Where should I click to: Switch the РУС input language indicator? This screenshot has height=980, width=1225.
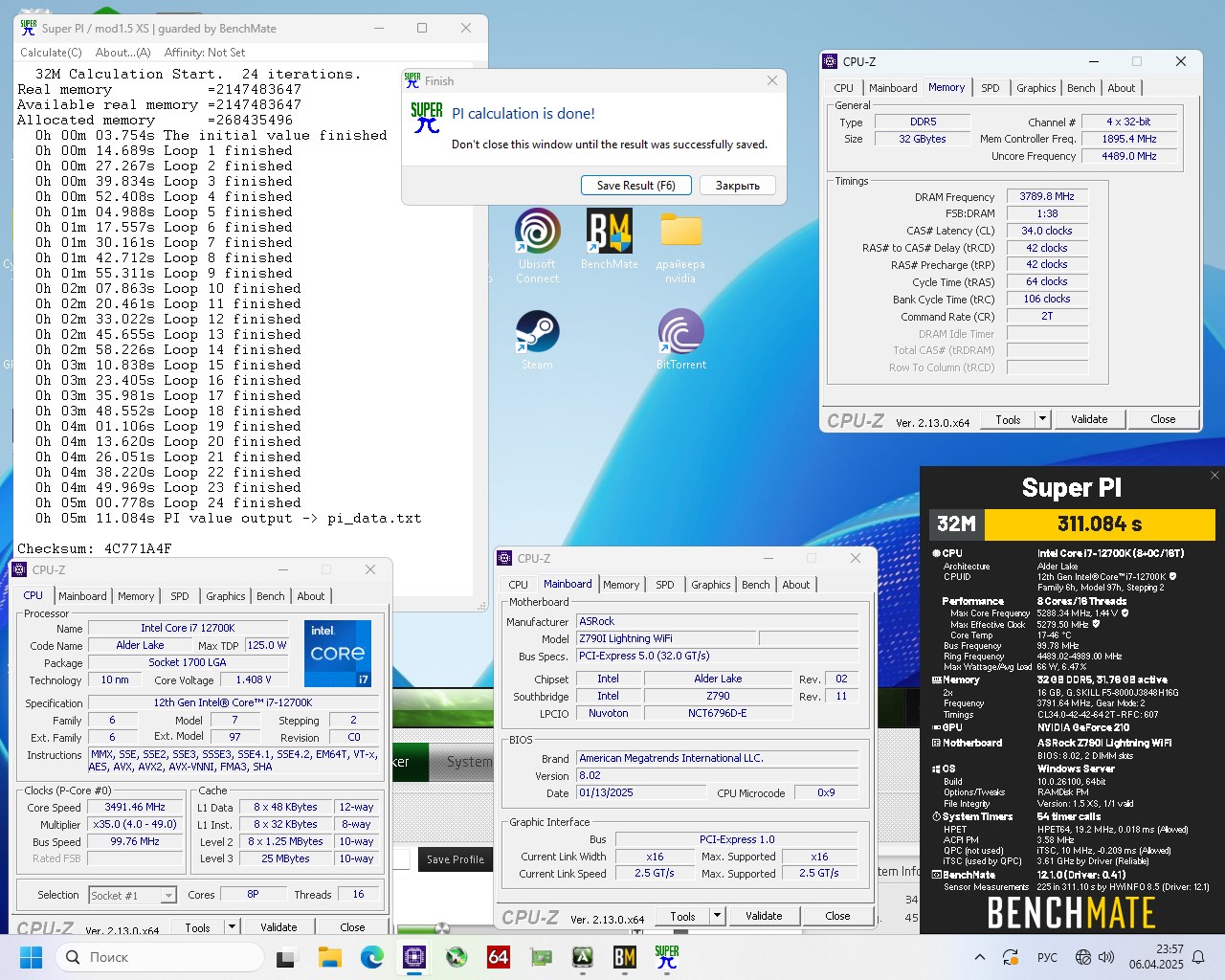pyautogui.click(x=1047, y=957)
